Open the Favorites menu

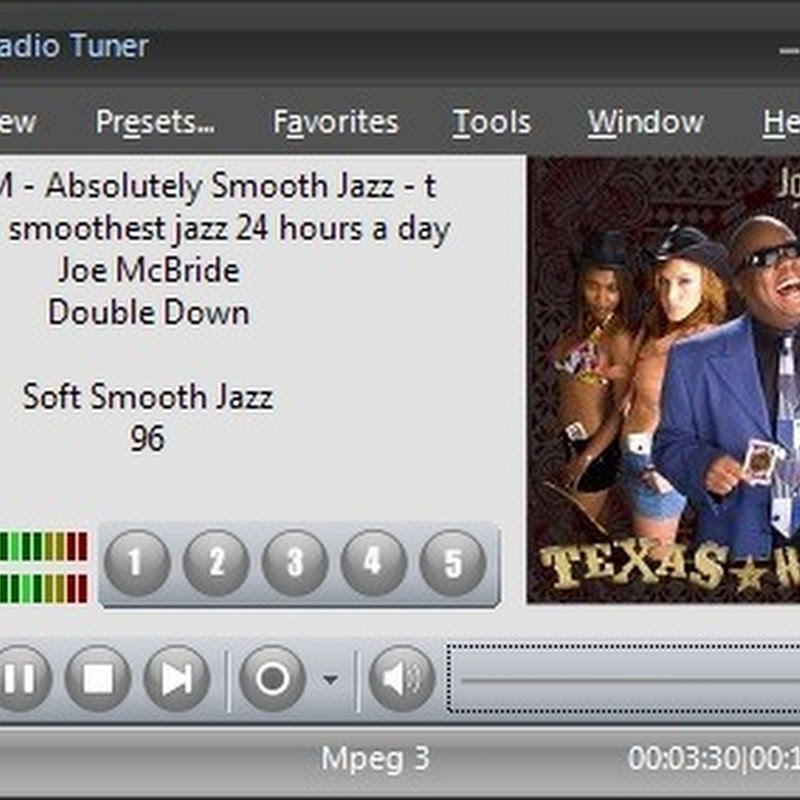pyautogui.click(x=336, y=122)
